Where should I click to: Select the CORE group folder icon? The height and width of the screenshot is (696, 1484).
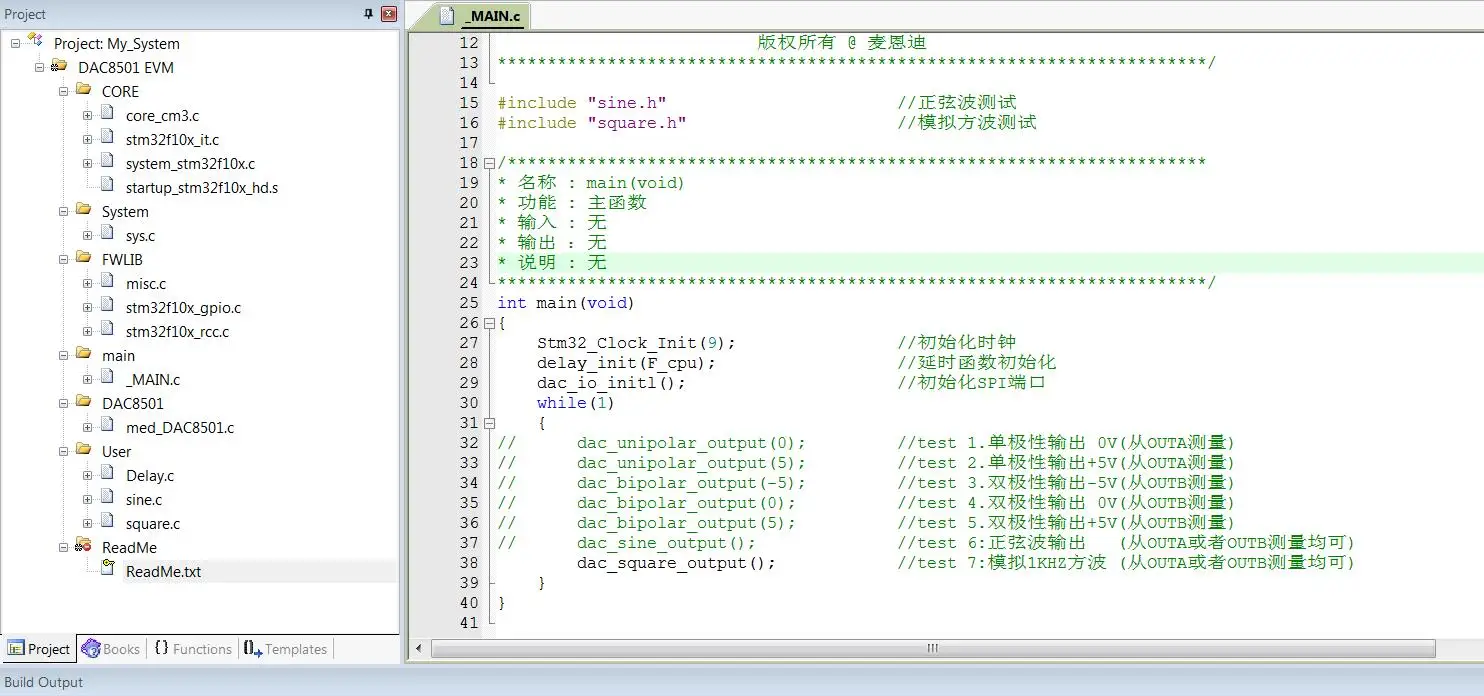click(84, 90)
